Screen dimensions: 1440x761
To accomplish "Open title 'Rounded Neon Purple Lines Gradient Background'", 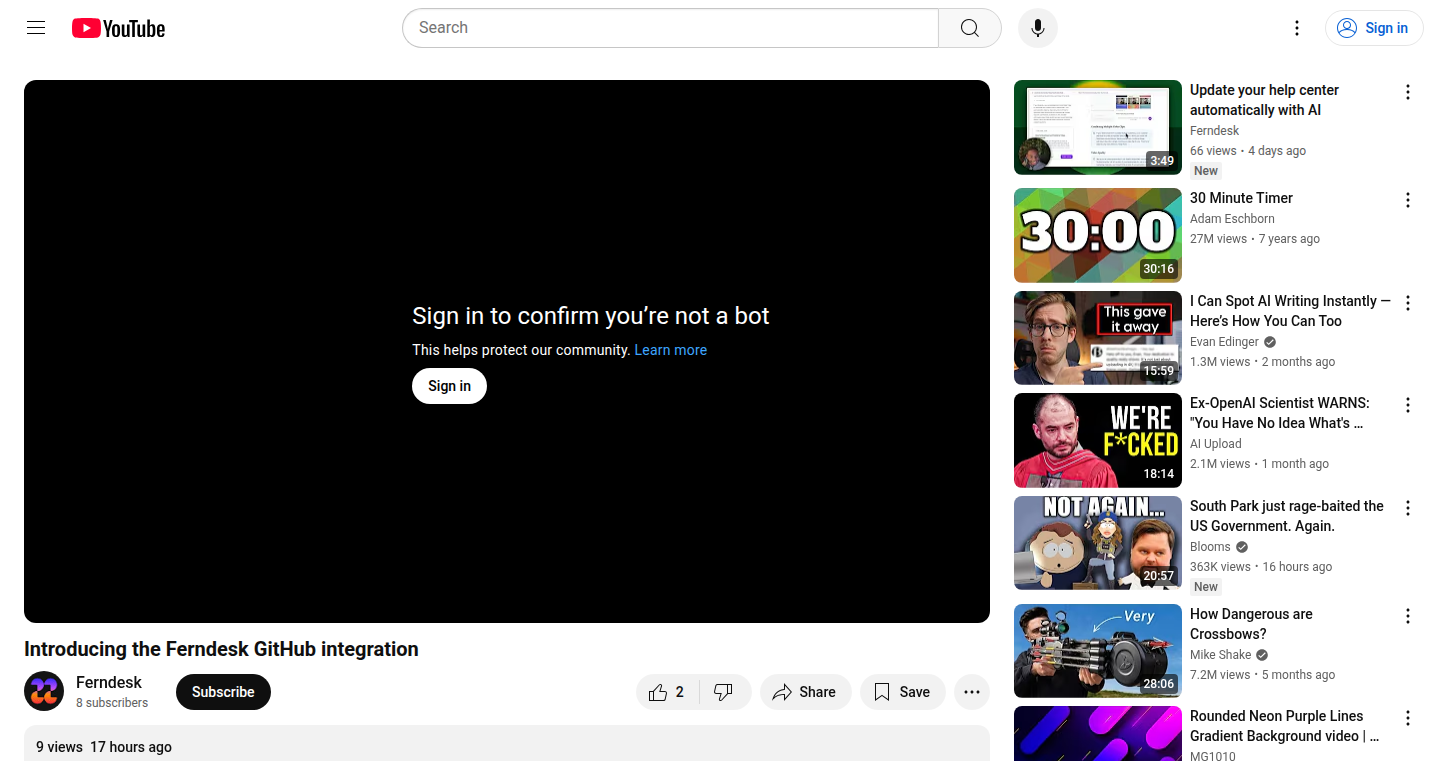I will (1285, 726).
